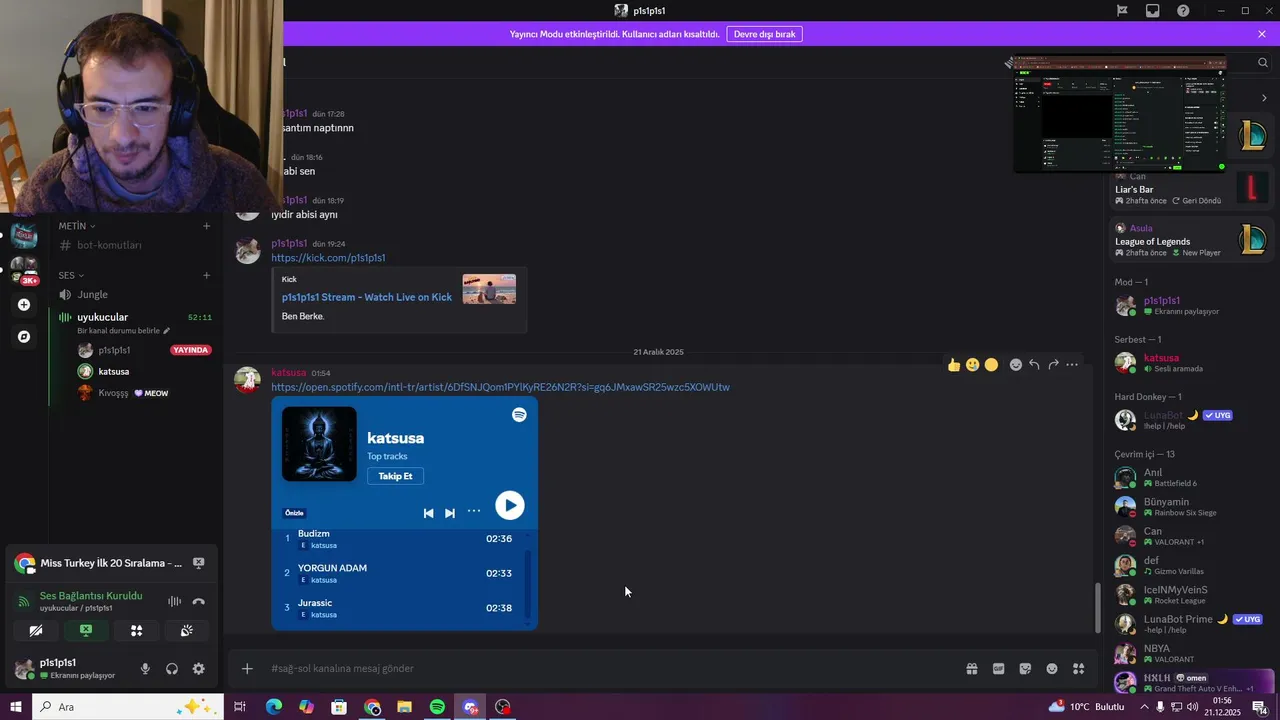The image size is (1280, 720).
Task: Toggle noise suppression waveform icon
Action: pos(174,601)
